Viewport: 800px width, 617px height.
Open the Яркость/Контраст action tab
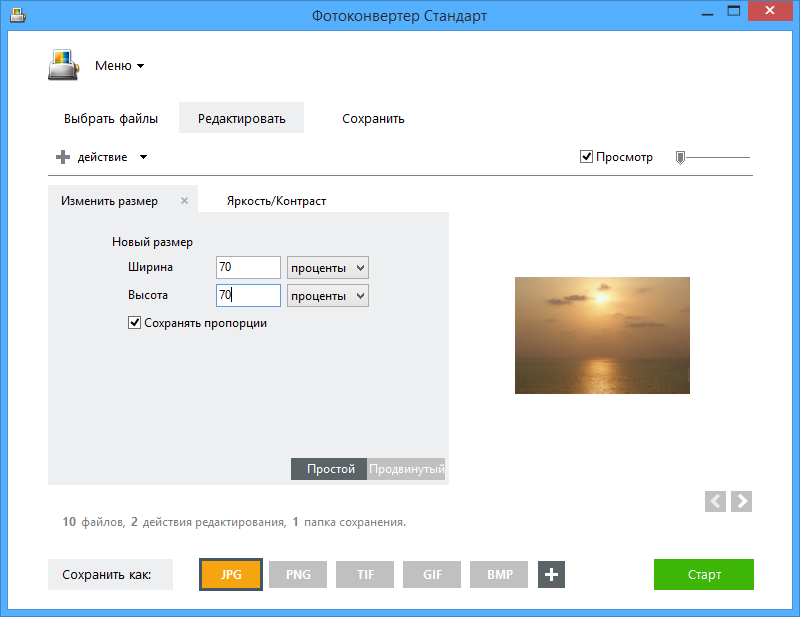pyautogui.click(x=276, y=201)
